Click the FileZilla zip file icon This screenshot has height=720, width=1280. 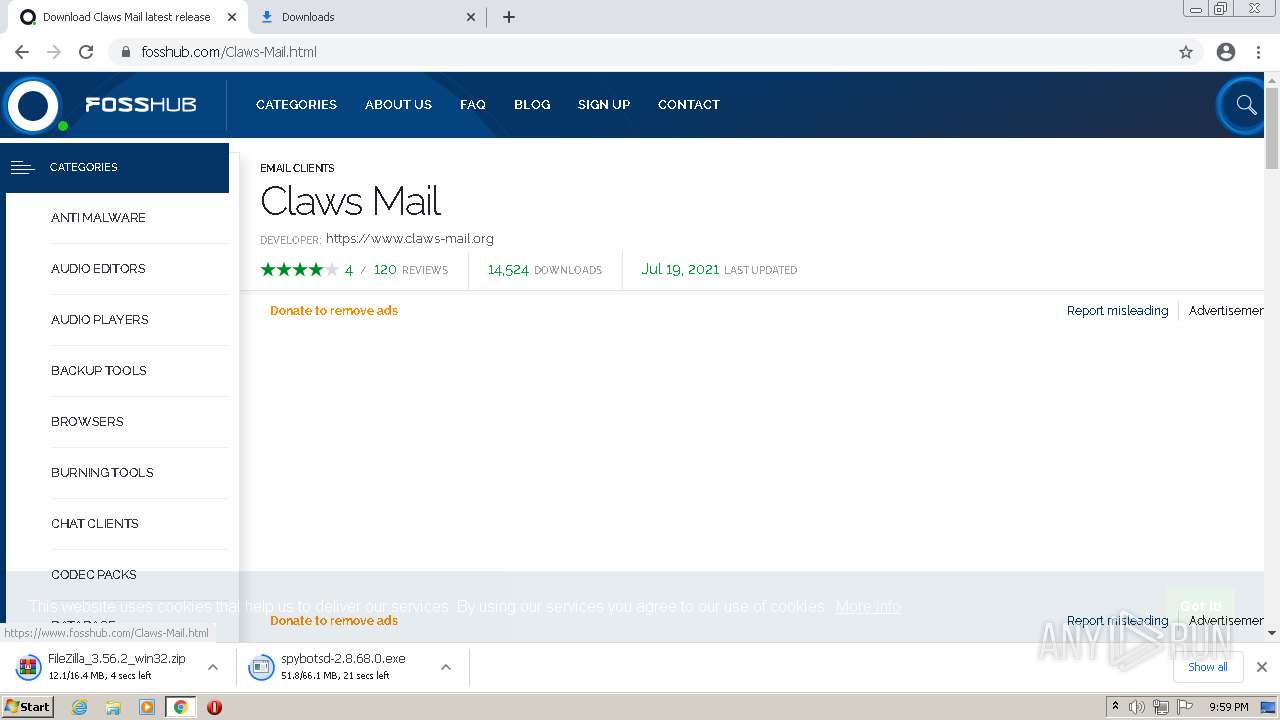tap(28, 667)
